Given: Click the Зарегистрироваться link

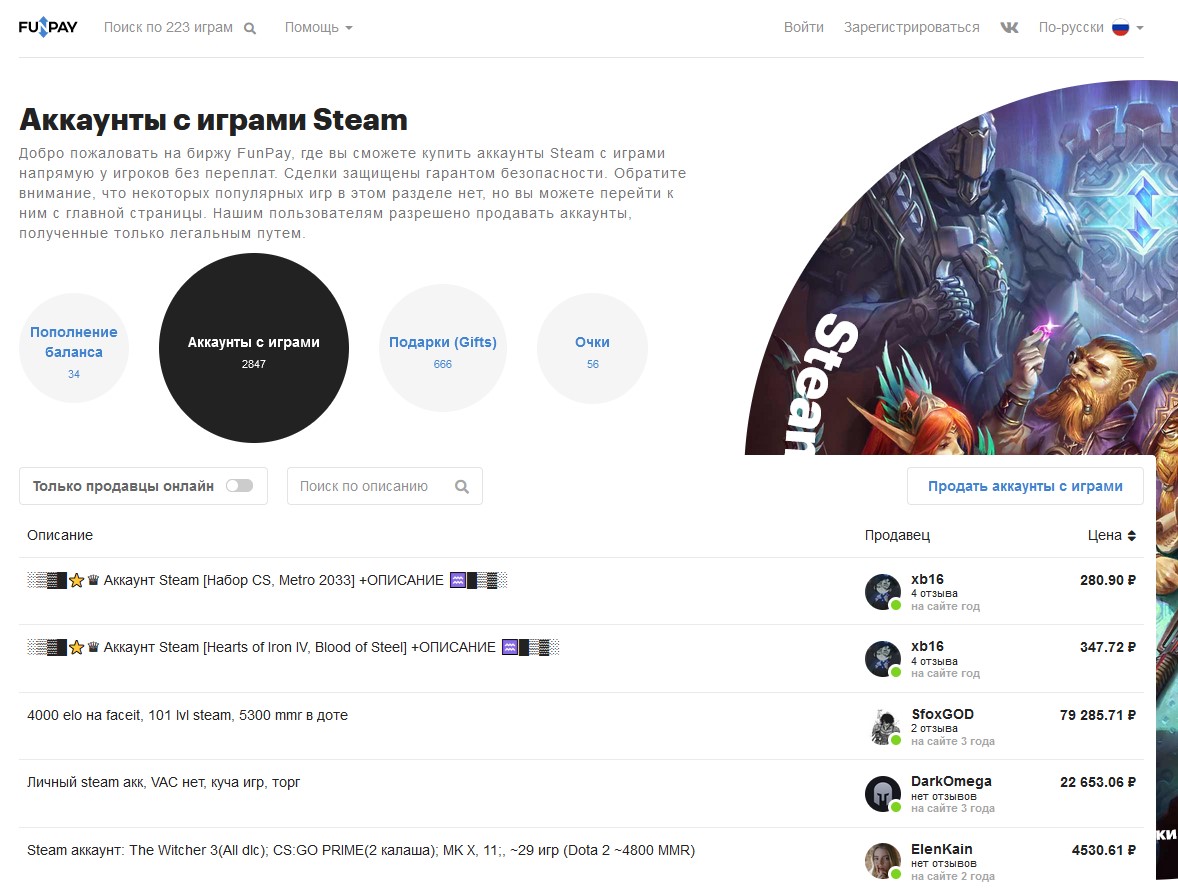Looking at the screenshot, I should pyautogui.click(x=911, y=28).
